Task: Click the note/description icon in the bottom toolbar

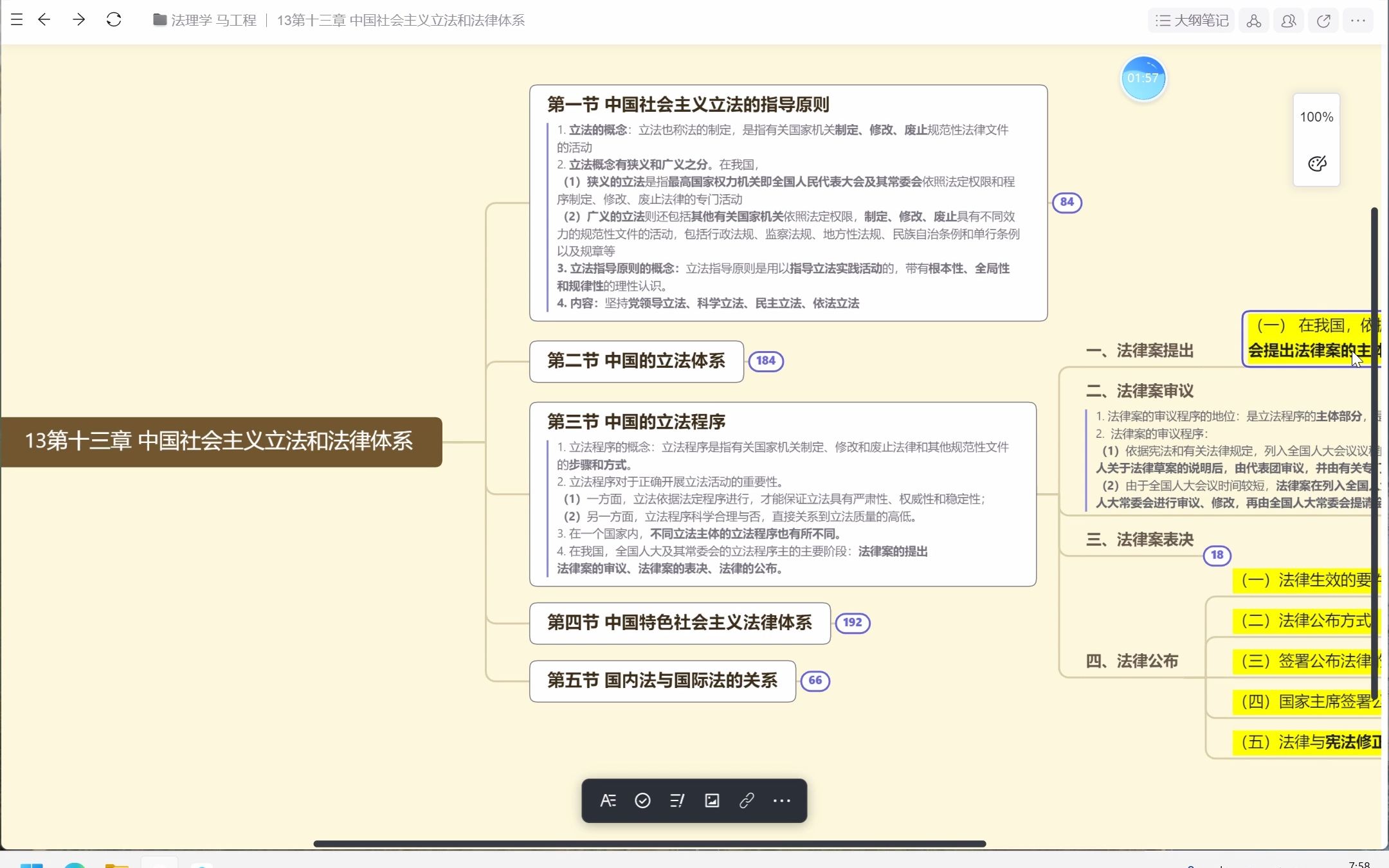Action: [x=677, y=801]
